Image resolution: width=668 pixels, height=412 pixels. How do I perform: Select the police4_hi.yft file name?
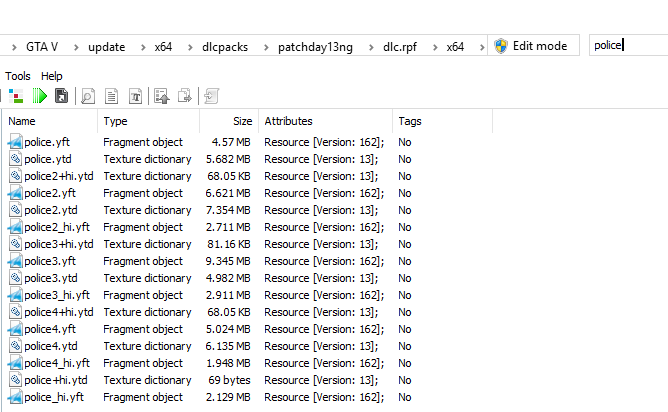57,363
